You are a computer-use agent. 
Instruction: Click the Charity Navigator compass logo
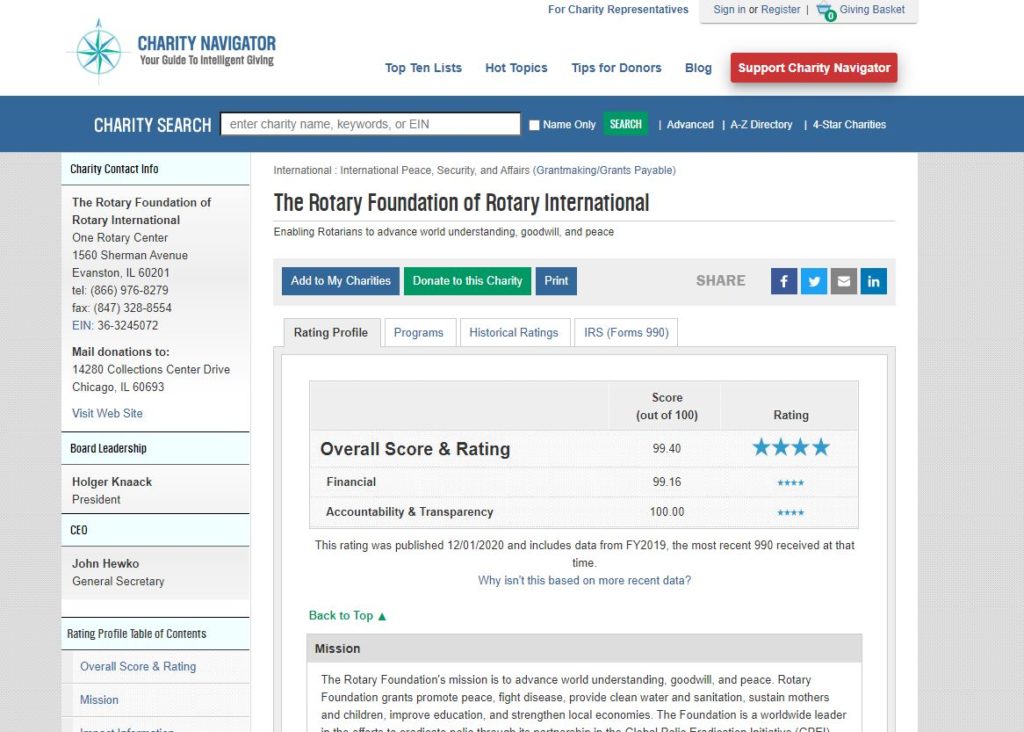point(99,51)
